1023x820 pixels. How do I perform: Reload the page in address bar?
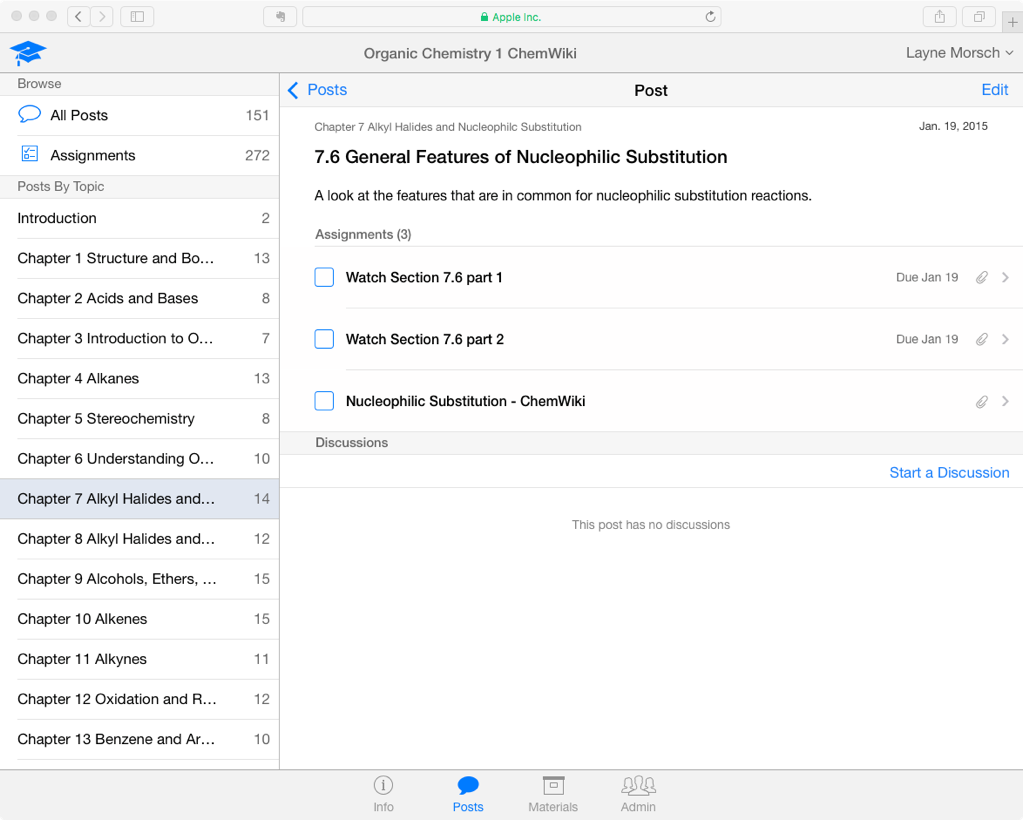tap(710, 17)
